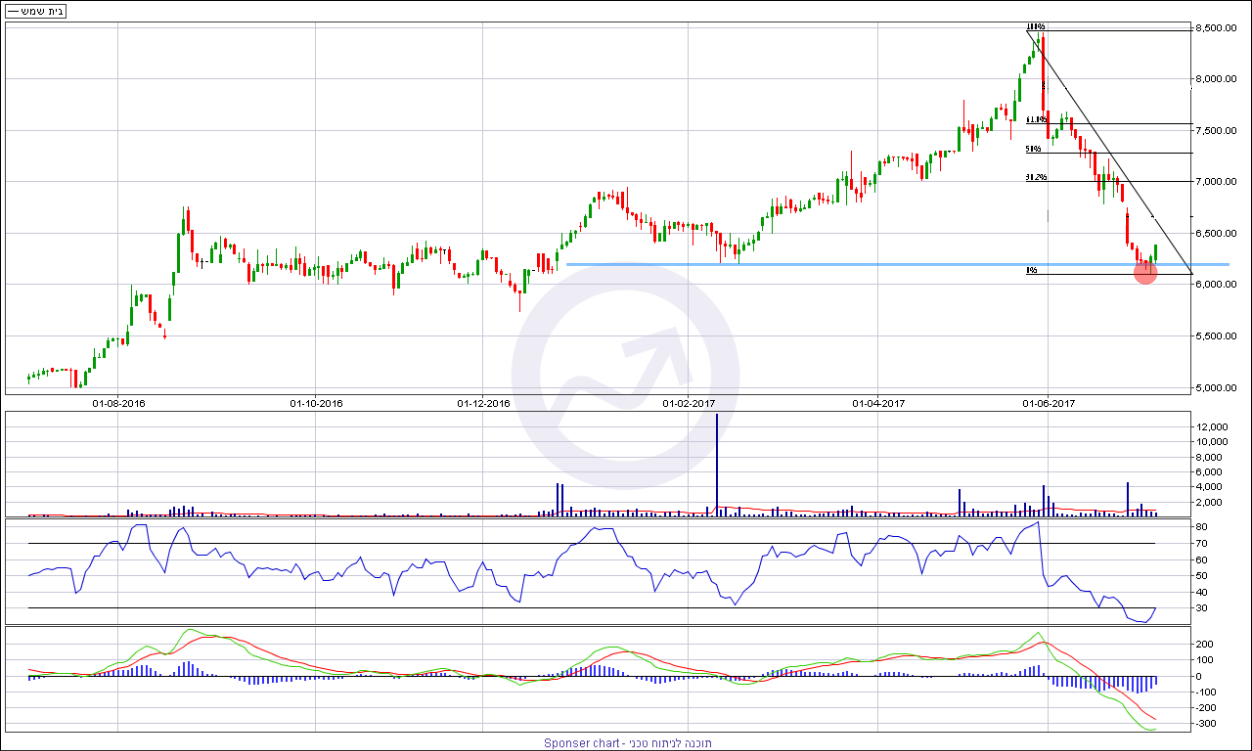Click the 100% Fibonacci level label

click(1035, 27)
